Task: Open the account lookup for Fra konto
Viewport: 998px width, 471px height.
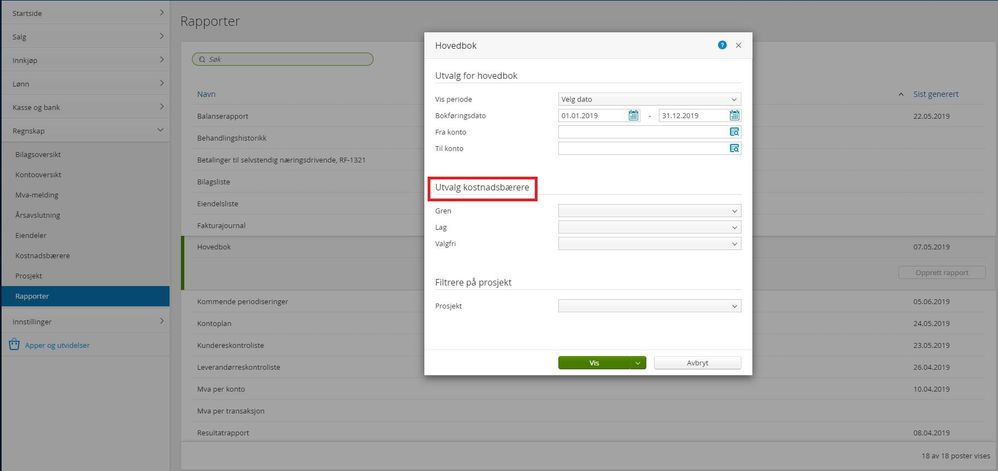Action: (734, 132)
